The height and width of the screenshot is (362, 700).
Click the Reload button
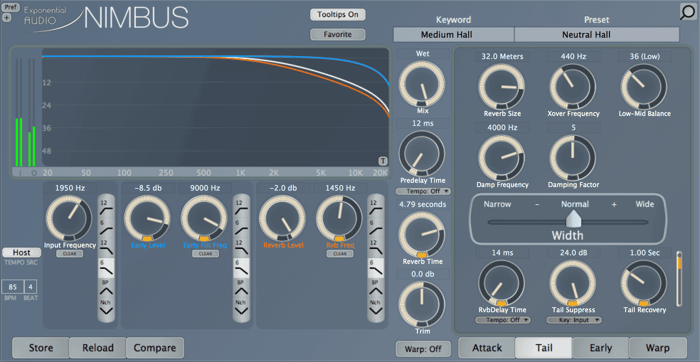pos(98,348)
